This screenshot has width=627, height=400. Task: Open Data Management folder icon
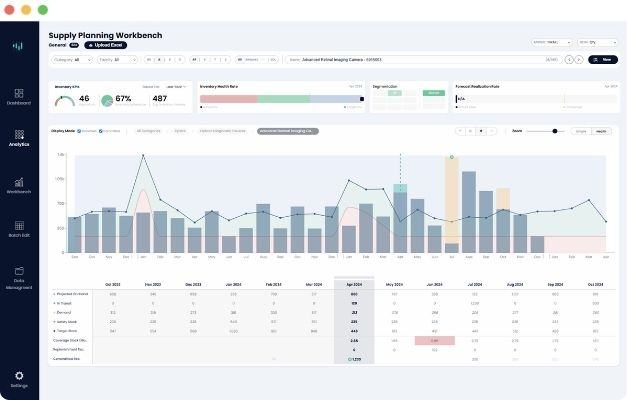(19, 274)
